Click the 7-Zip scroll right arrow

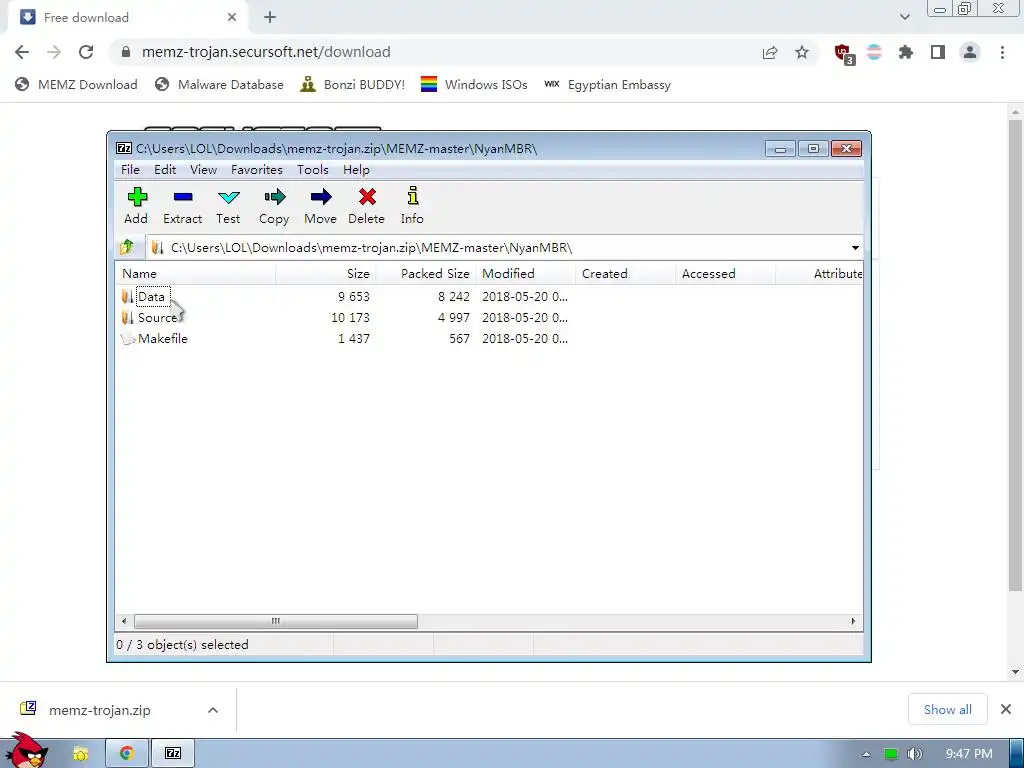point(853,621)
